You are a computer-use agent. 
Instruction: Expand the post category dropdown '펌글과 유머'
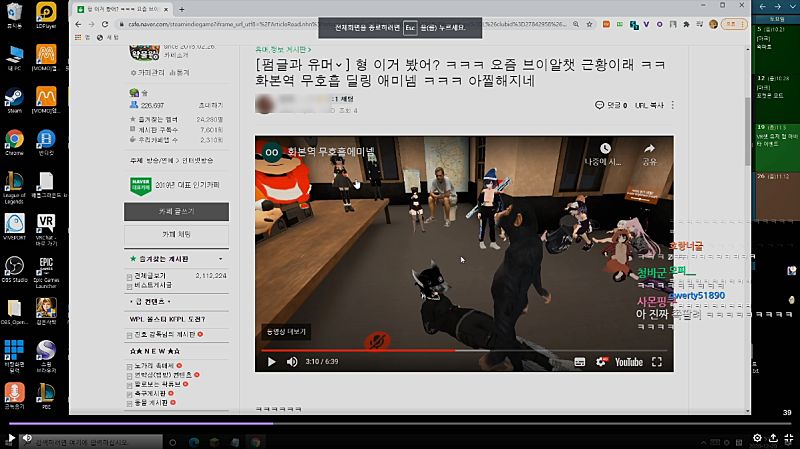click(339, 65)
